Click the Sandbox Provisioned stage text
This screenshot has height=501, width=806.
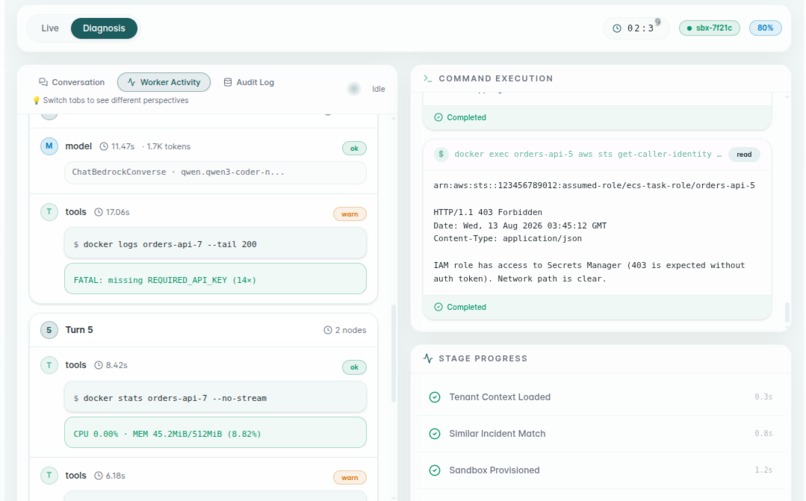coord(494,470)
